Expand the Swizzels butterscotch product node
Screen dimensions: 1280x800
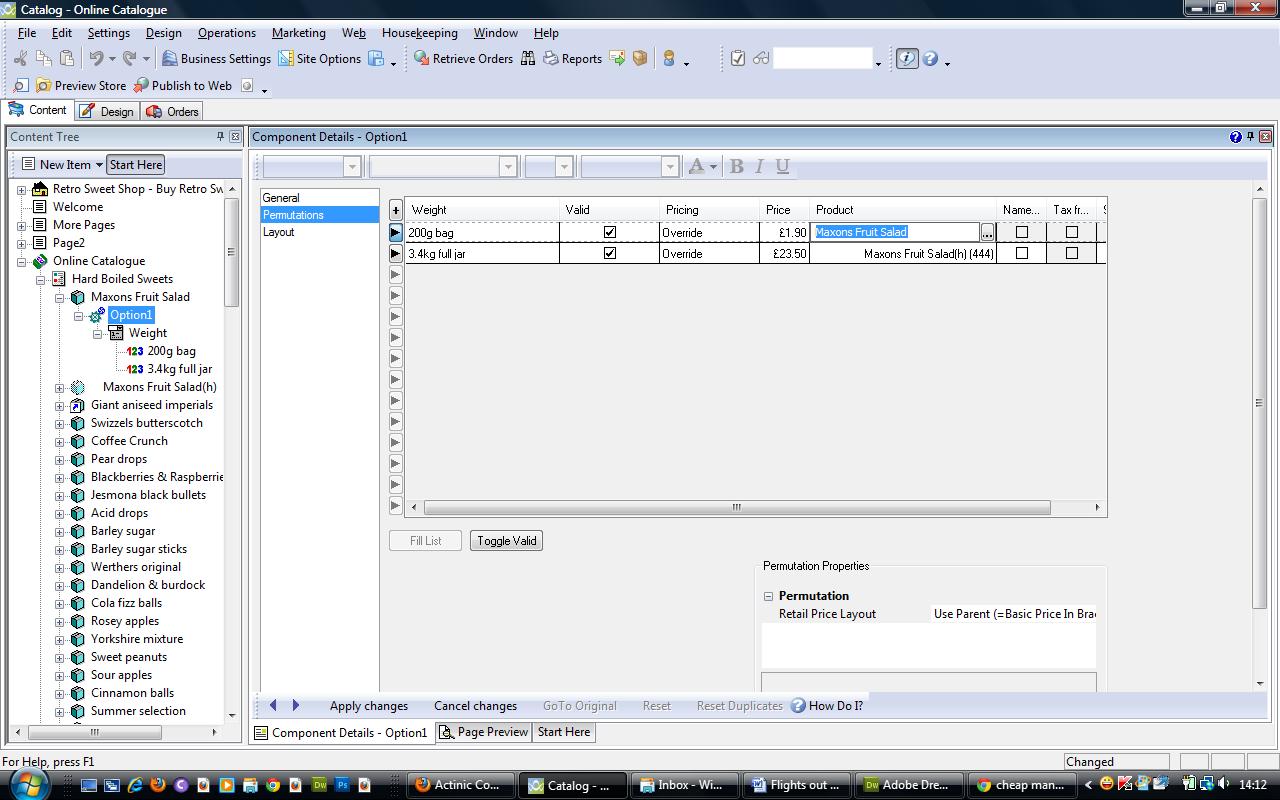[x=60, y=423]
